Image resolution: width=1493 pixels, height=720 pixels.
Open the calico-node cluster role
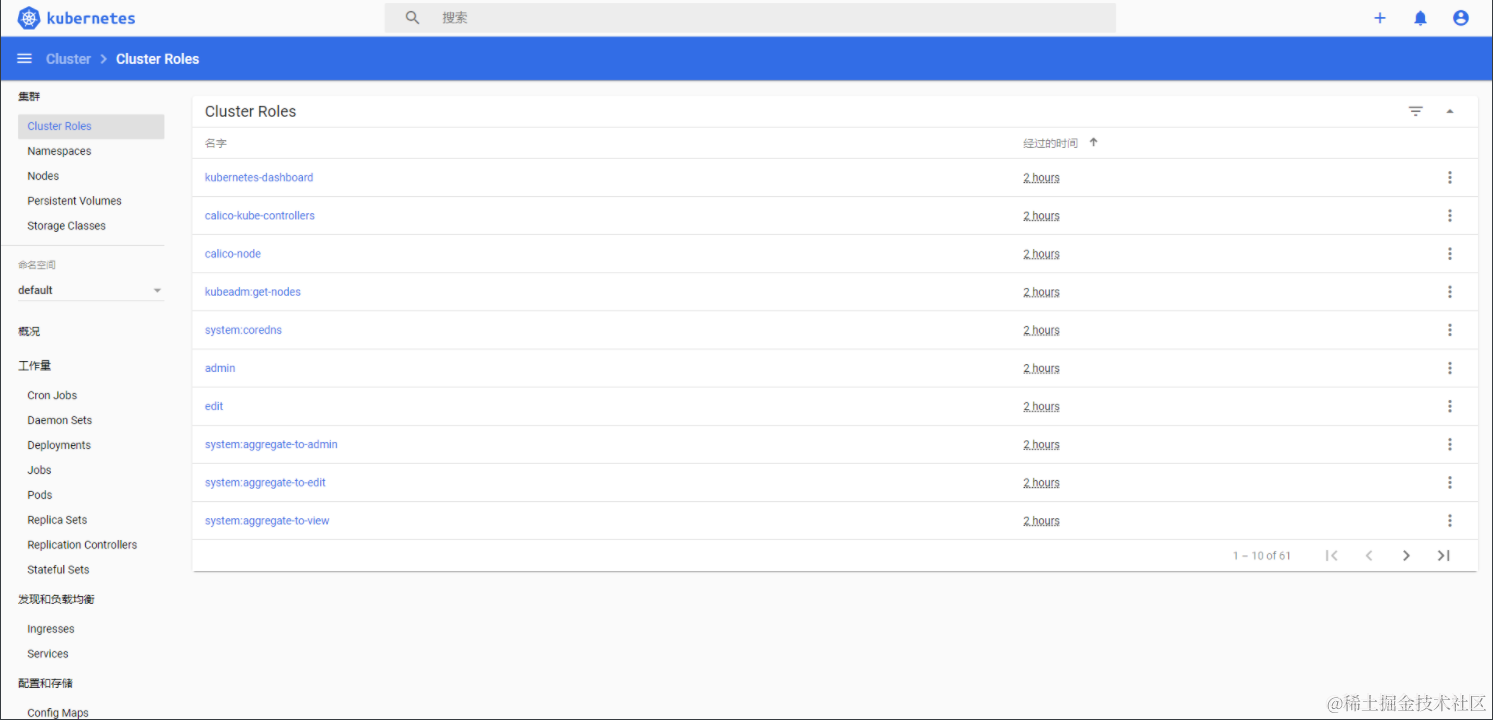coord(233,254)
